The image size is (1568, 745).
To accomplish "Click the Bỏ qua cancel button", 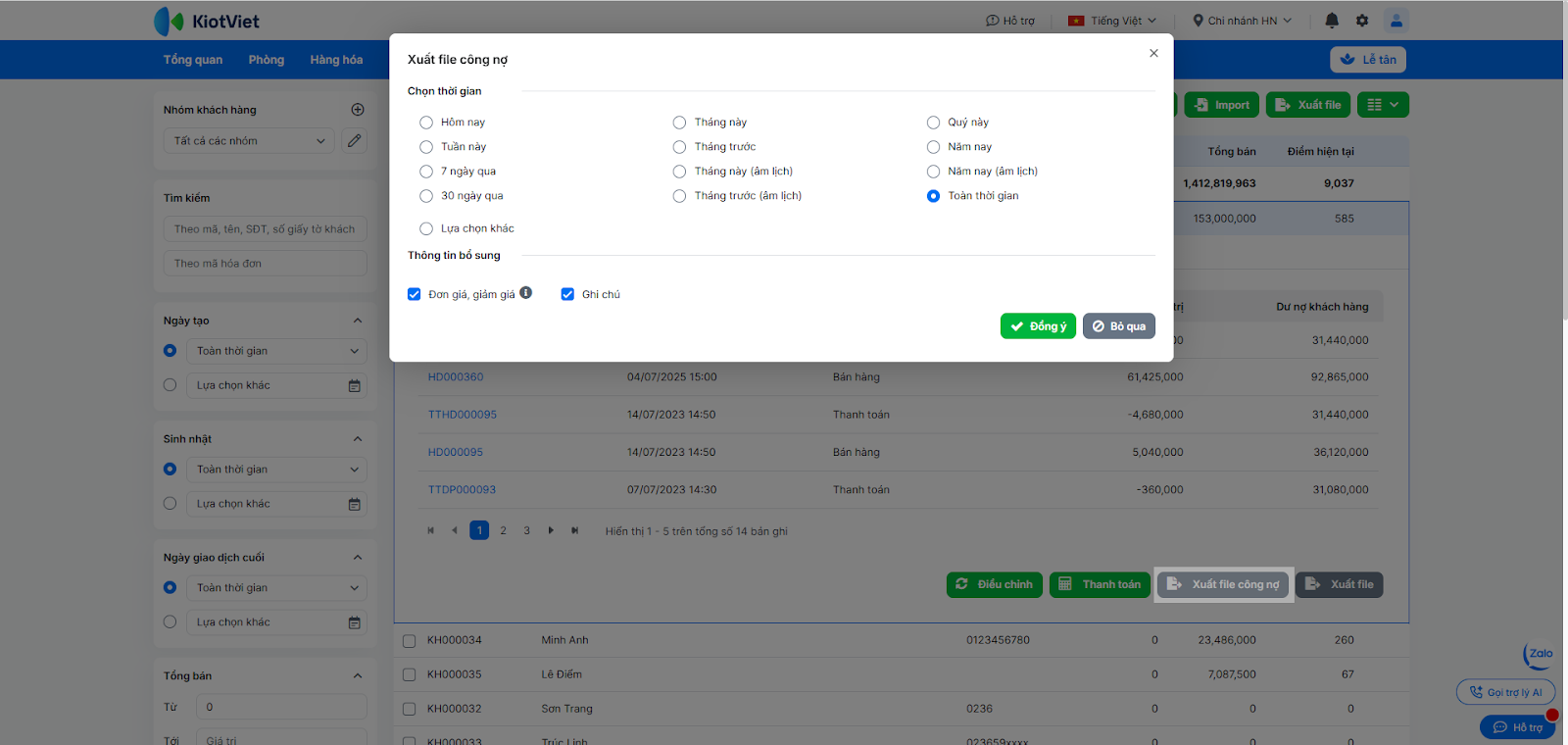I will (x=1118, y=326).
